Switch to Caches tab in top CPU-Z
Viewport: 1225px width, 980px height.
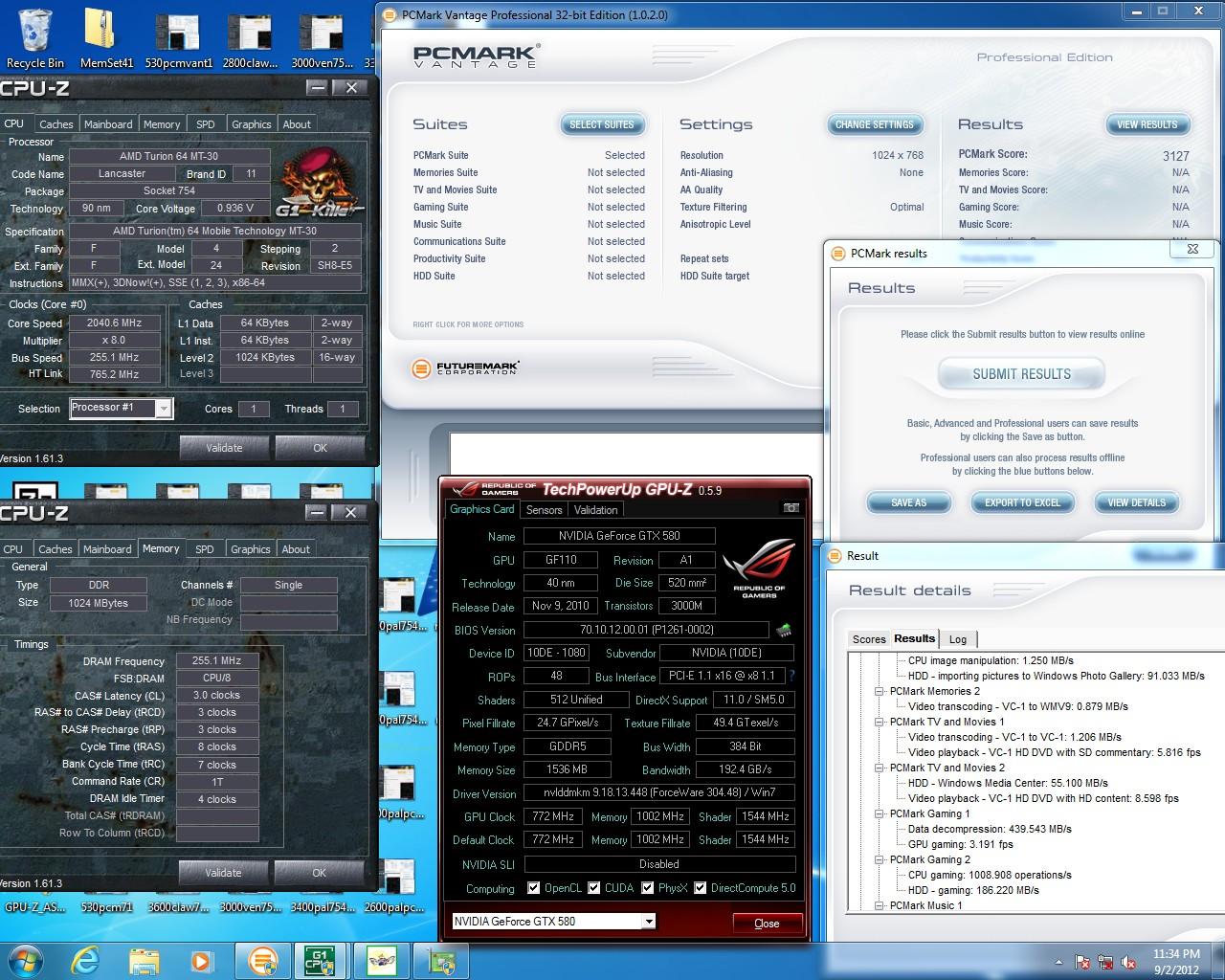coord(56,124)
